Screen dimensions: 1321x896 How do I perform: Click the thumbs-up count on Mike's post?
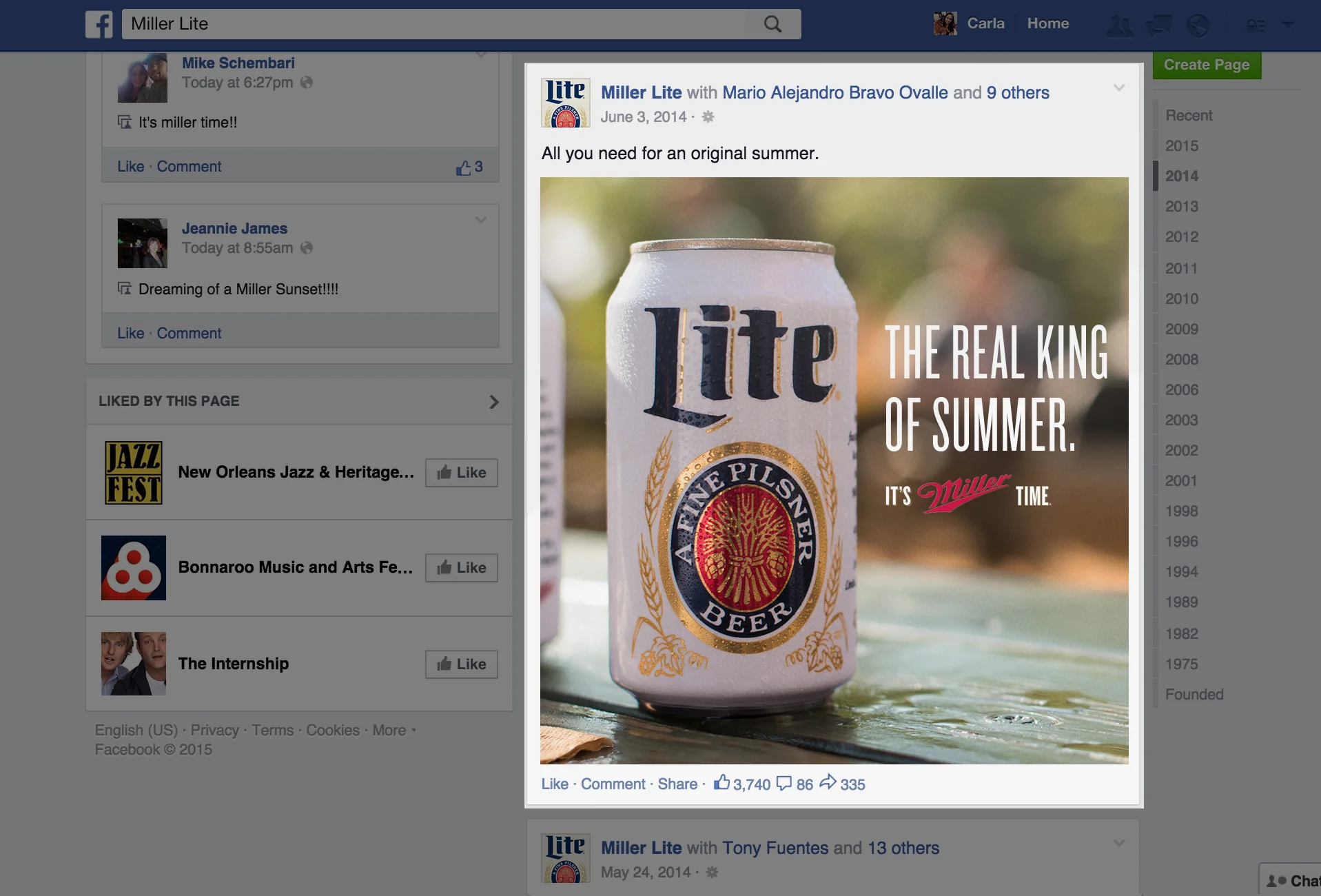469,167
